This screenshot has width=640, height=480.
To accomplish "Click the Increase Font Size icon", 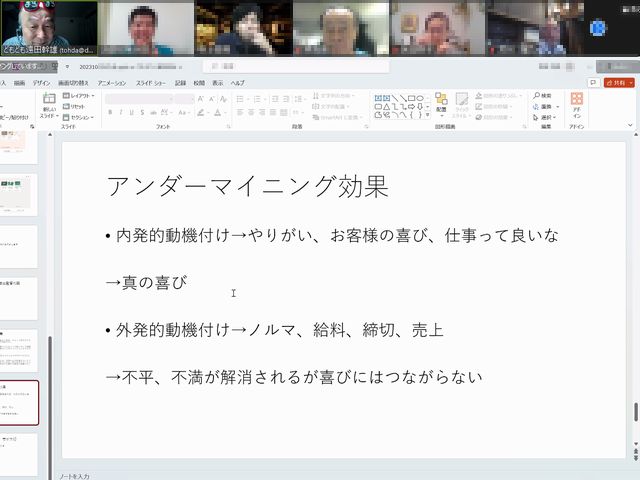I will tap(201, 99).
